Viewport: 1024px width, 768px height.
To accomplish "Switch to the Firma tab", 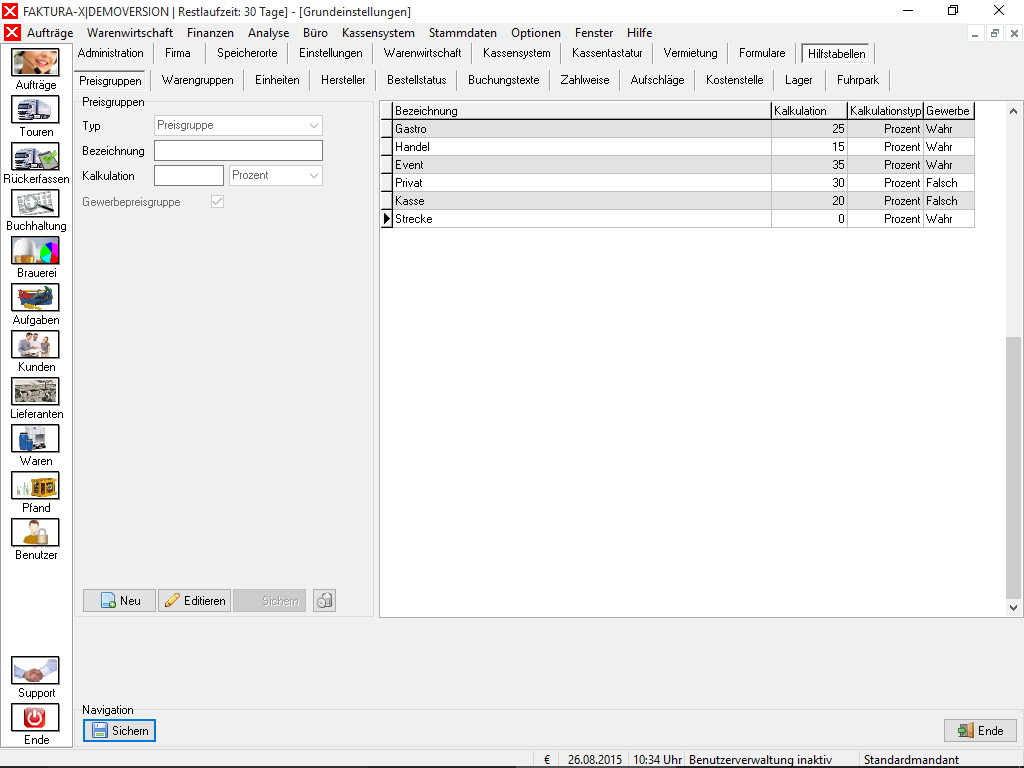I will point(178,53).
